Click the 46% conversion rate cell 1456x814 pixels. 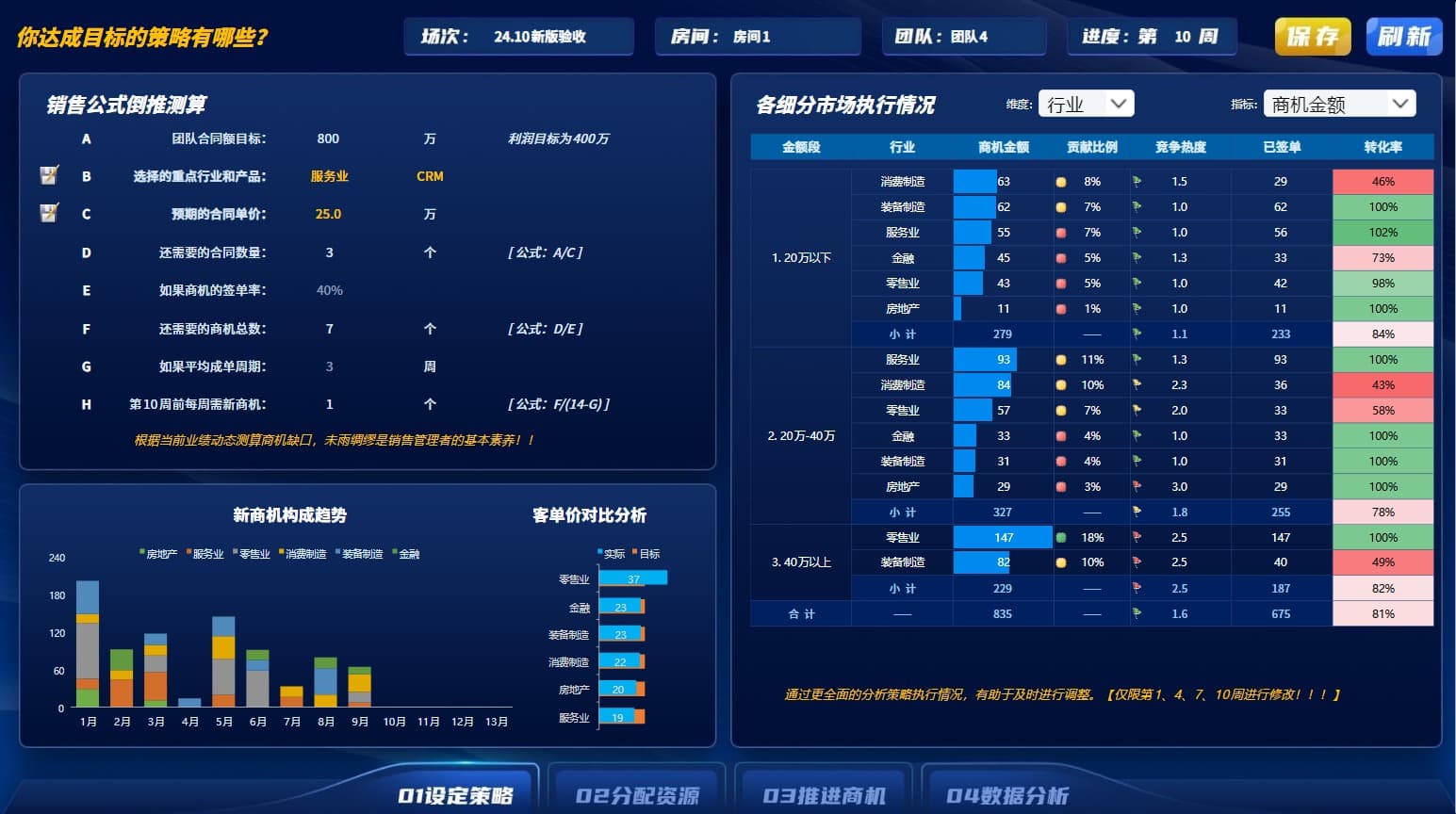click(1382, 181)
